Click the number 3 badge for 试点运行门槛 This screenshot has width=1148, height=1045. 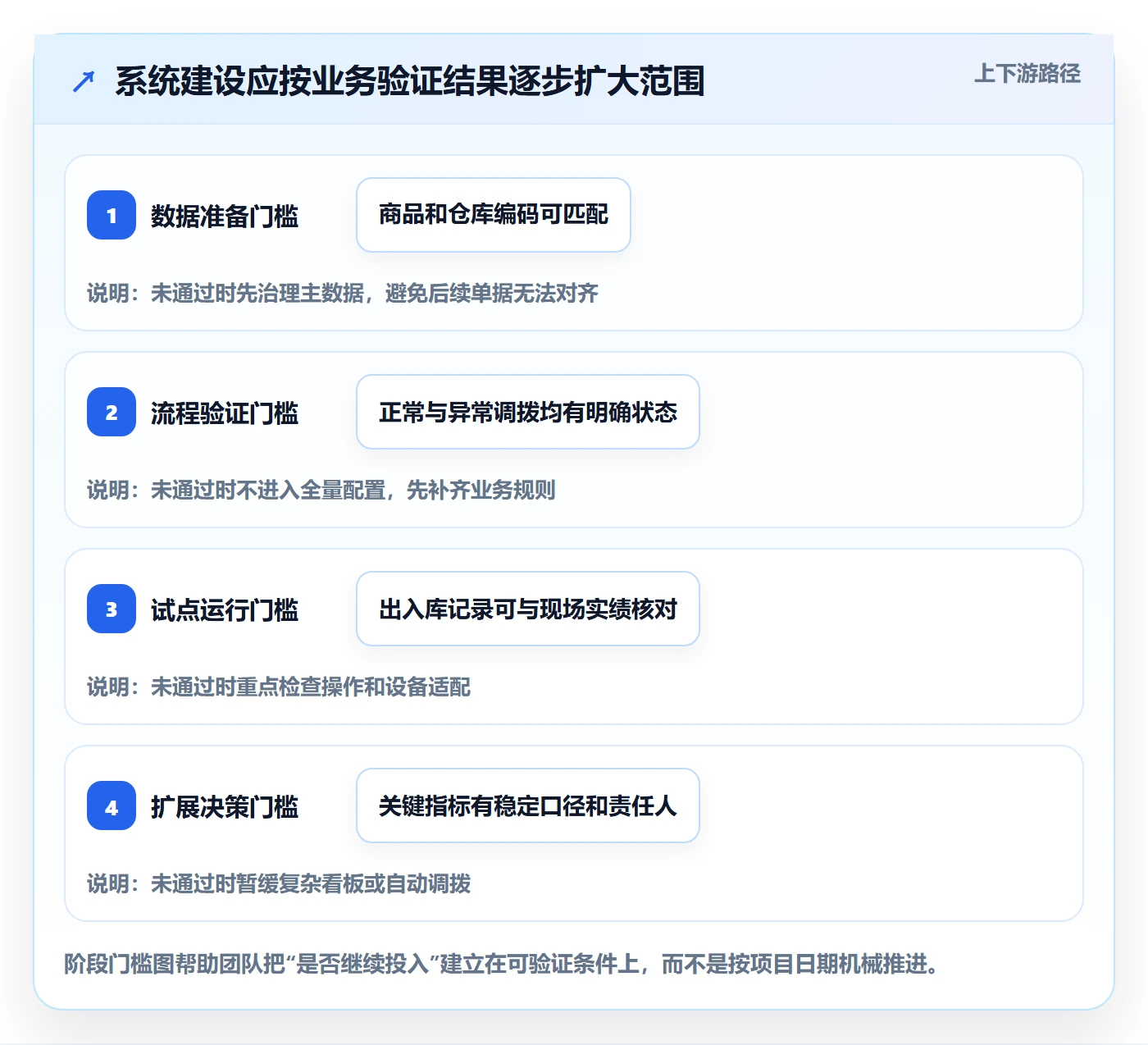click(112, 609)
